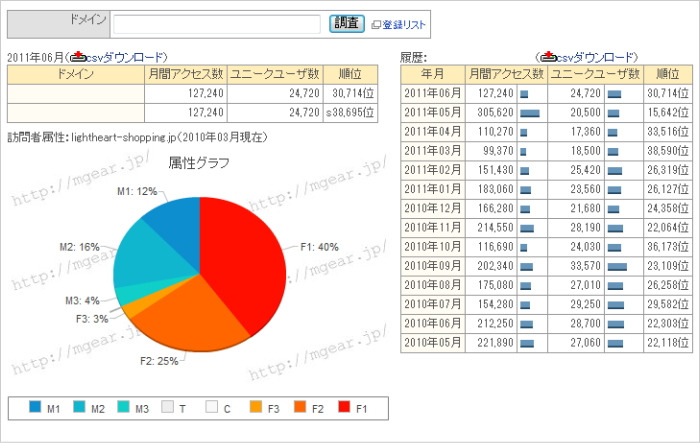Click the rank value s38,695位
This screenshot has width=700, height=443.
[350, 113]
